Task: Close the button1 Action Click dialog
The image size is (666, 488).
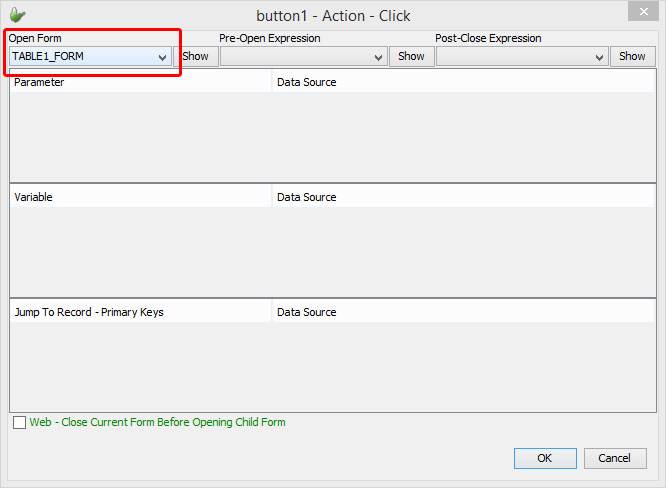Action: 642,13
